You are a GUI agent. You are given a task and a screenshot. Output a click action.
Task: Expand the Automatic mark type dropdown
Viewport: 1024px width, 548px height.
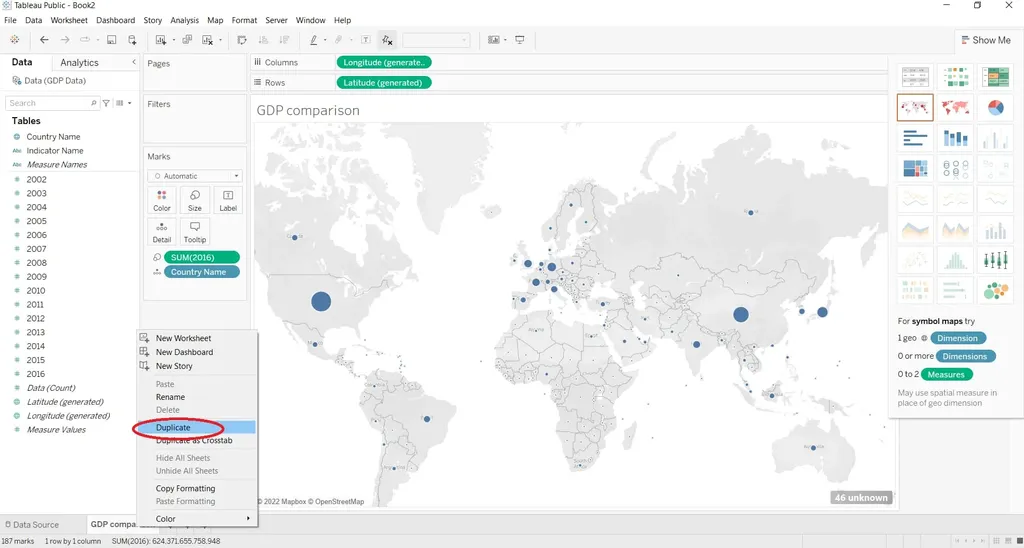tap(194, 176)
